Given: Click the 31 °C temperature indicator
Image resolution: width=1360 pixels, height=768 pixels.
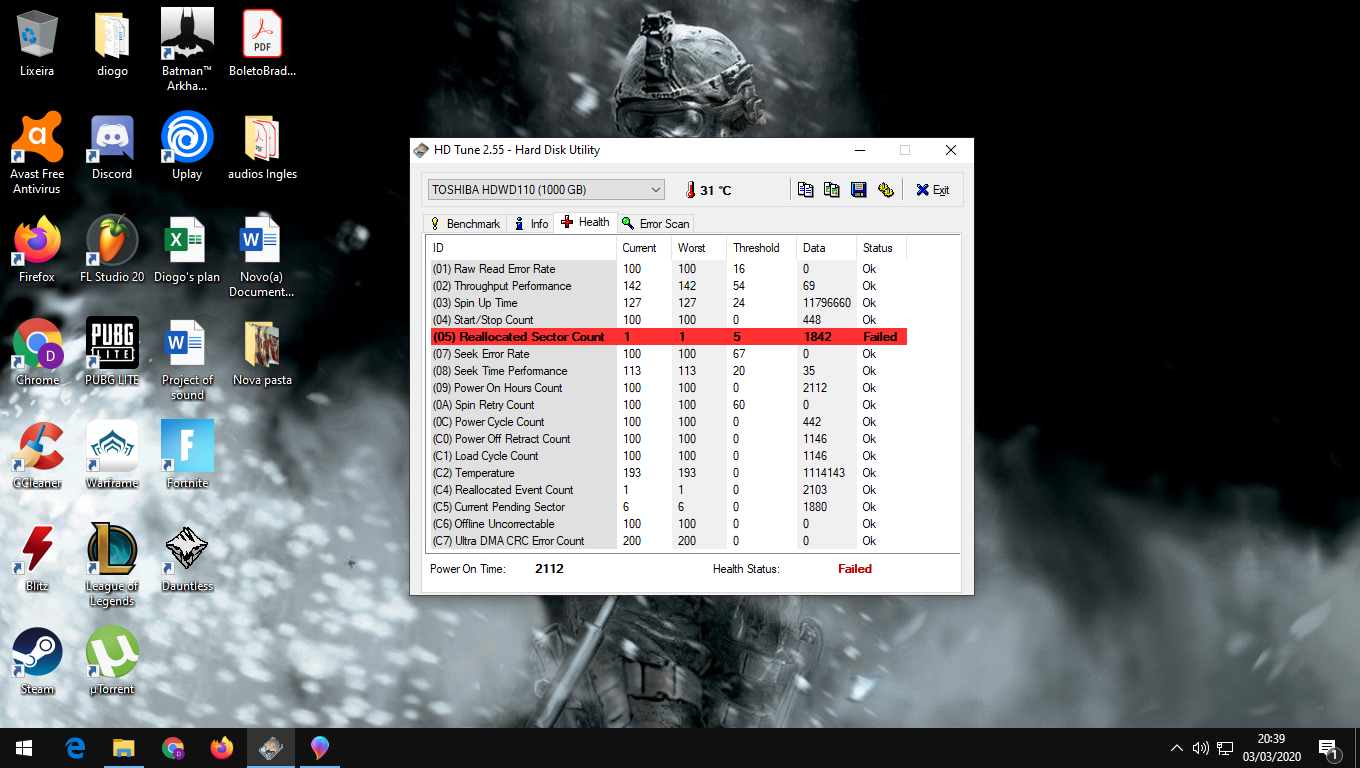Looking at the screenshot, I should (x=708, y=190).
